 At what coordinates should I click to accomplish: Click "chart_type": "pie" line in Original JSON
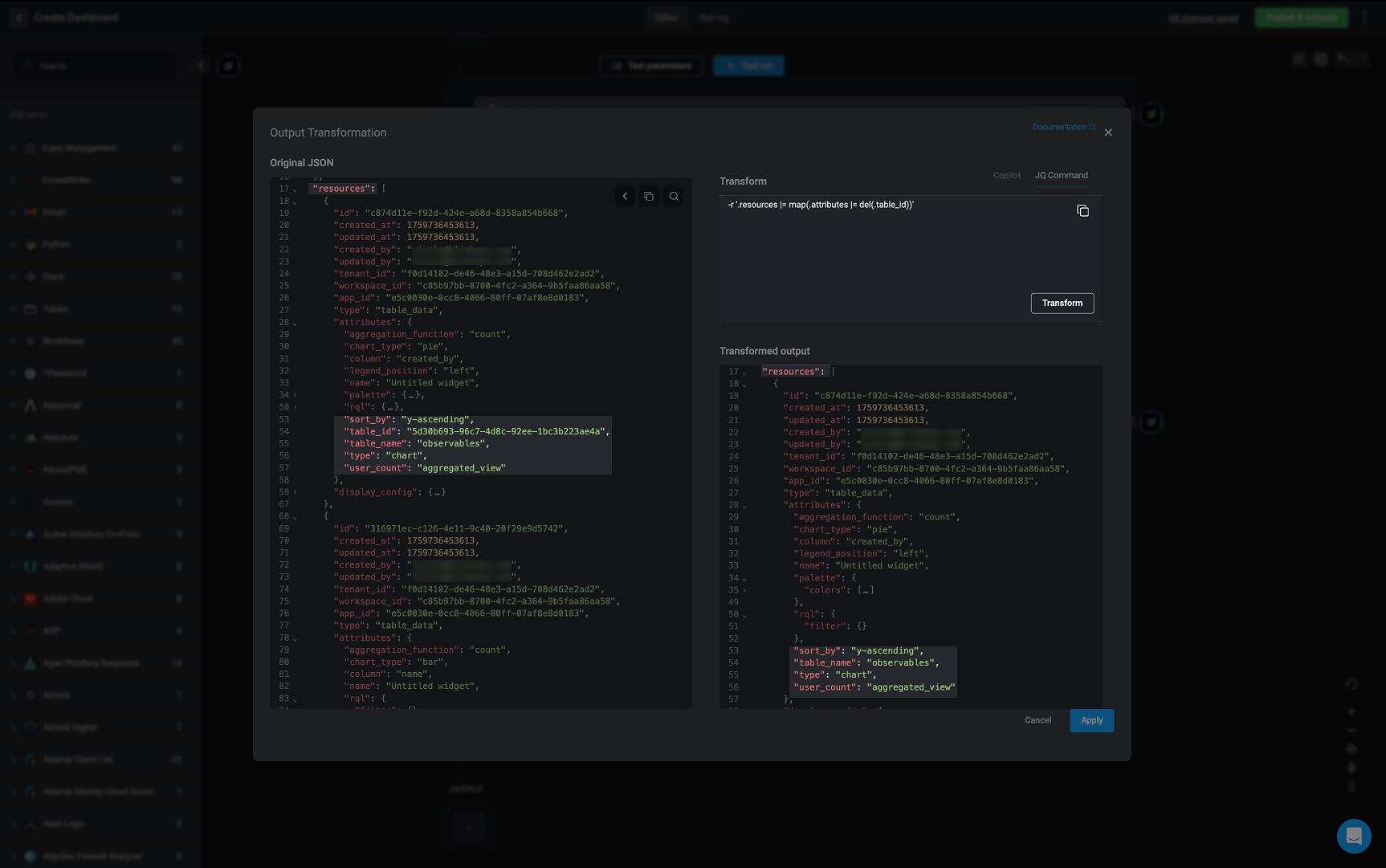click(x=396, y=346)
